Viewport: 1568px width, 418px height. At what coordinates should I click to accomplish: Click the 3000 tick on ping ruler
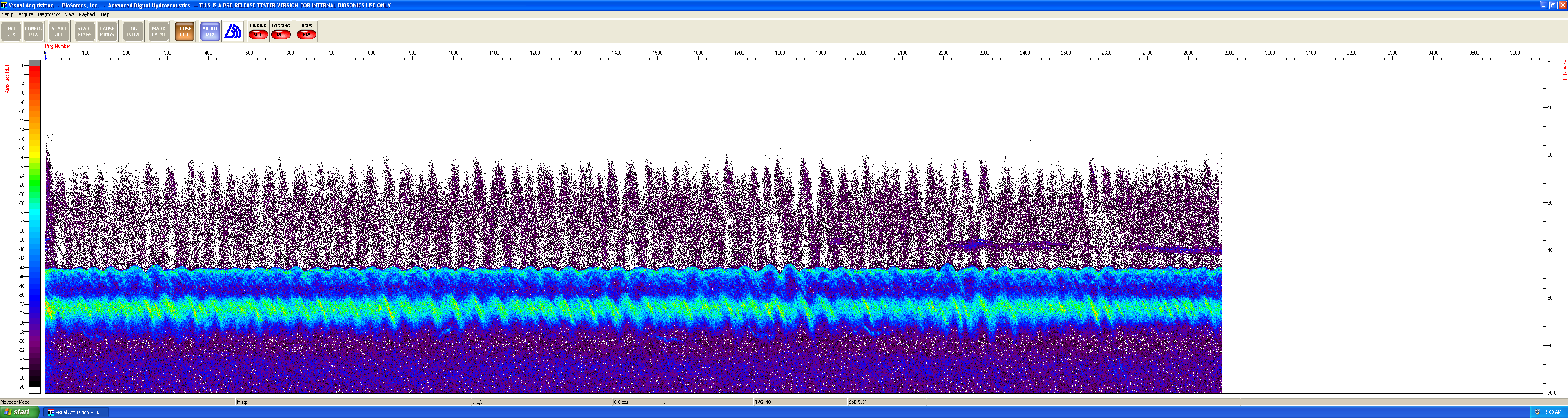point(1270,53)
